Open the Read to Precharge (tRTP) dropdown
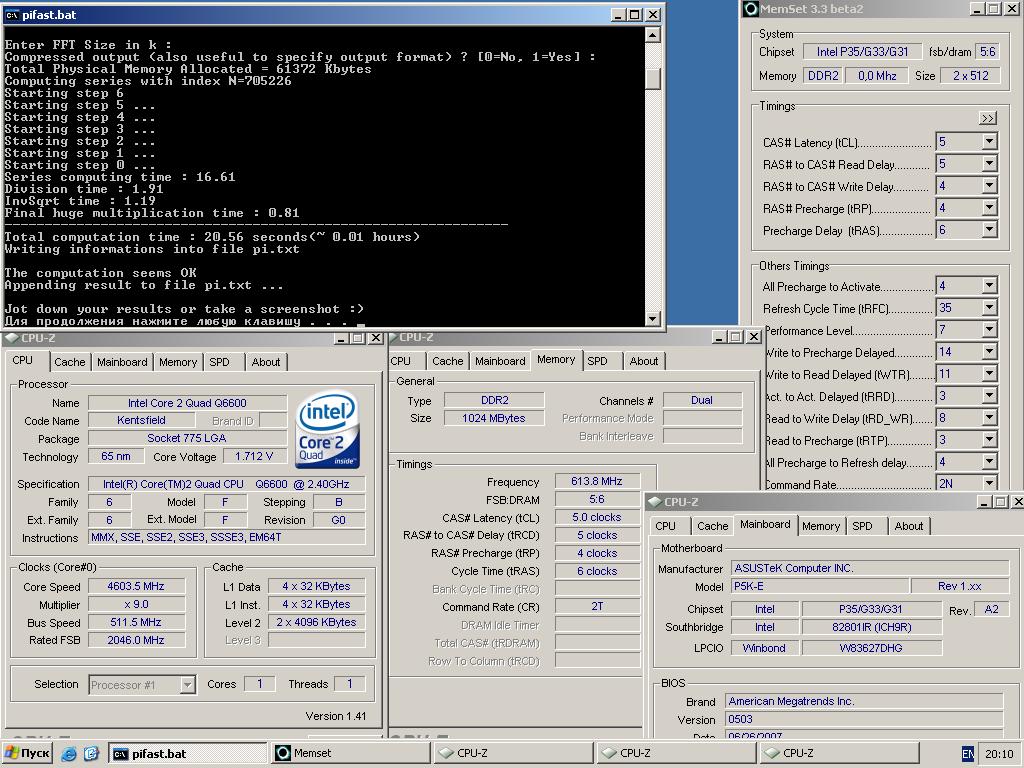The height and width of the screenshot is (768, 1024). tap(989, 440)
